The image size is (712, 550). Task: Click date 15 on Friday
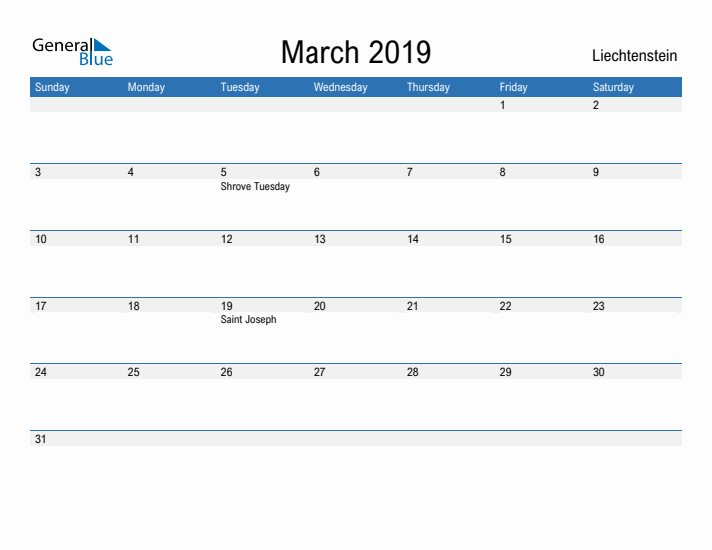[505, 239]
